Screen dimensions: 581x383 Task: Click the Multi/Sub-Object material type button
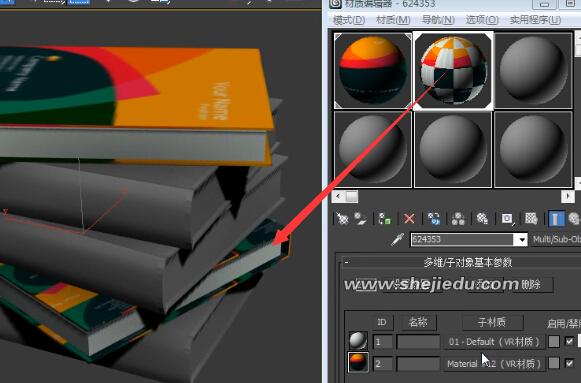tap(556, 240)
